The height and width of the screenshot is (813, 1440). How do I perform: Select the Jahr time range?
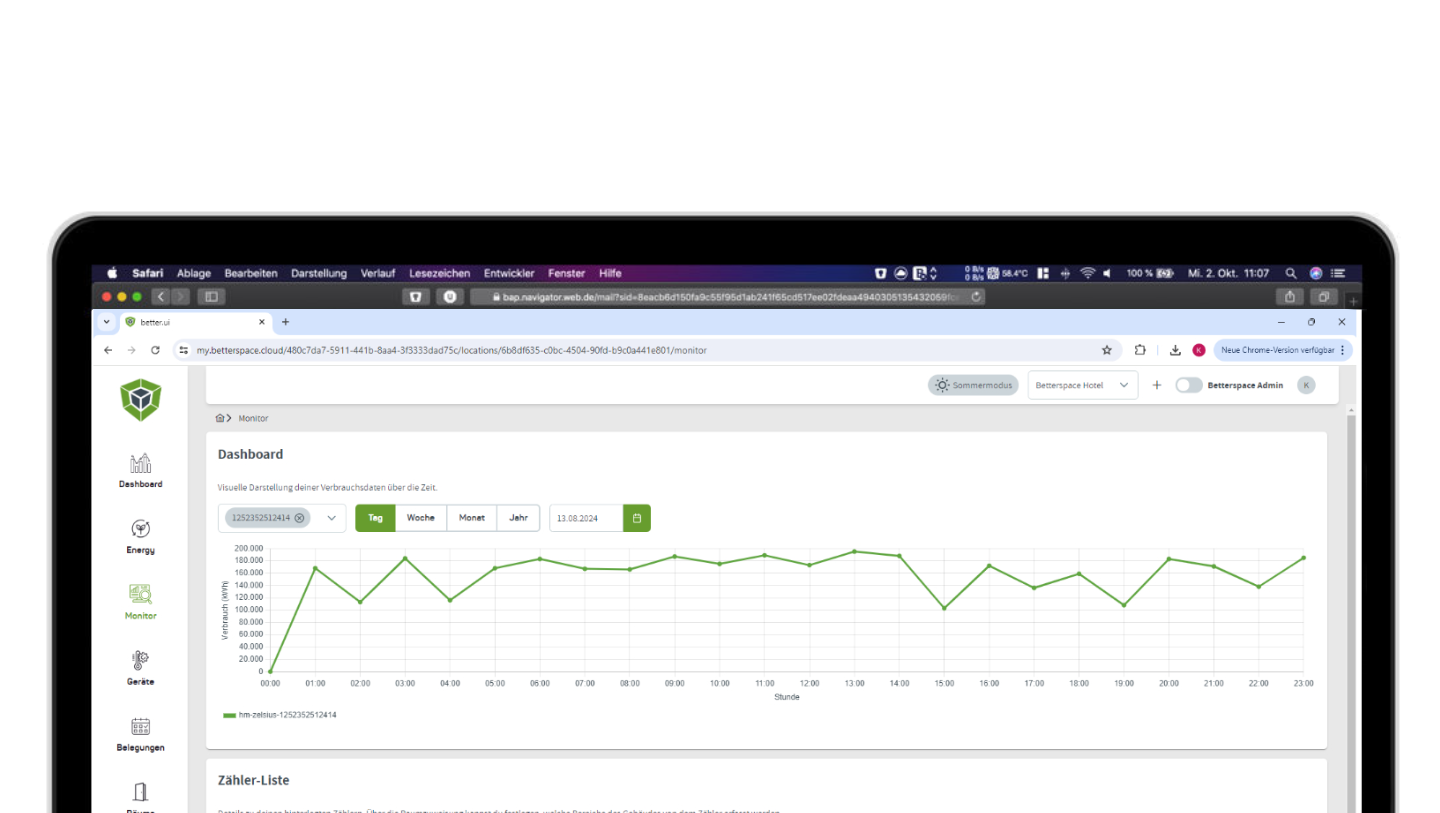[x=518, y=518]
